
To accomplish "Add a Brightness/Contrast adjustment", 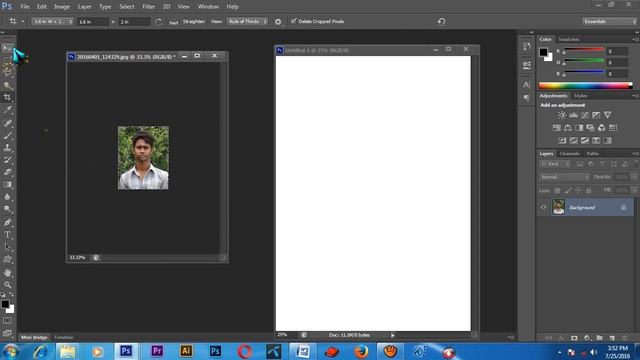I will coord(562,115).
